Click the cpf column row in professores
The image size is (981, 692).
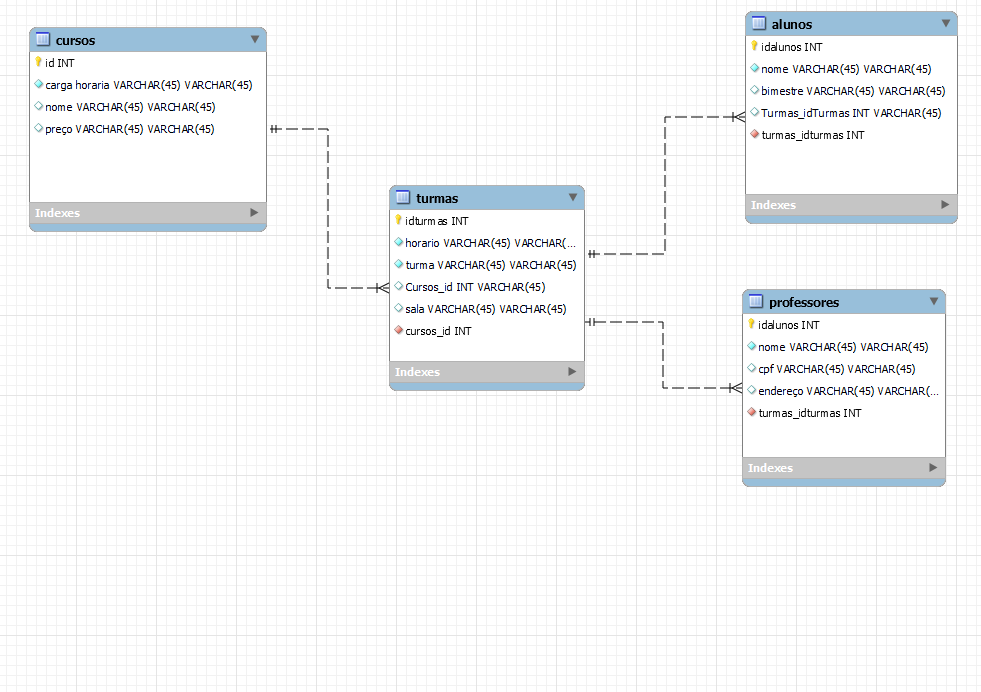[x=834, y=368]
